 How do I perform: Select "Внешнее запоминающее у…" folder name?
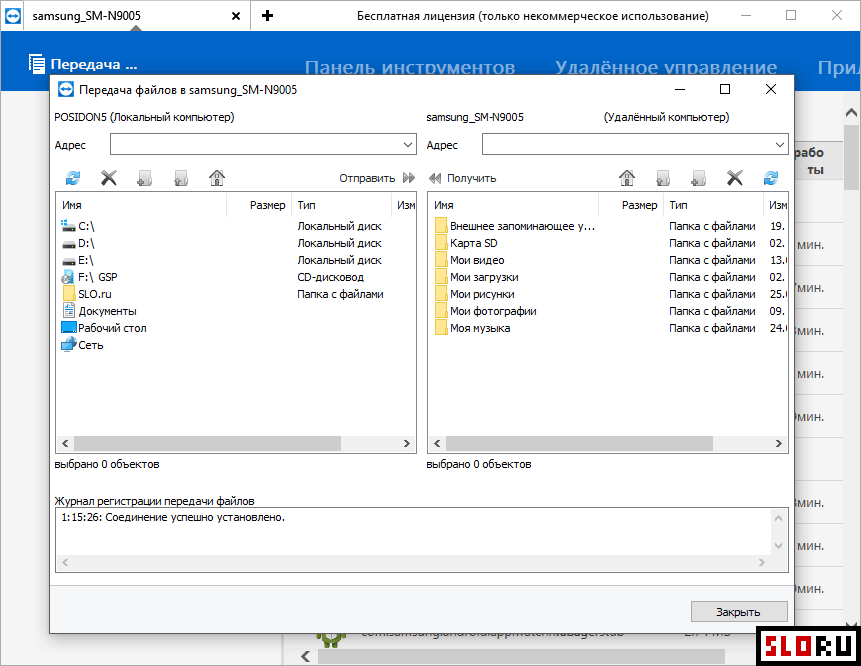click(522, 226)
